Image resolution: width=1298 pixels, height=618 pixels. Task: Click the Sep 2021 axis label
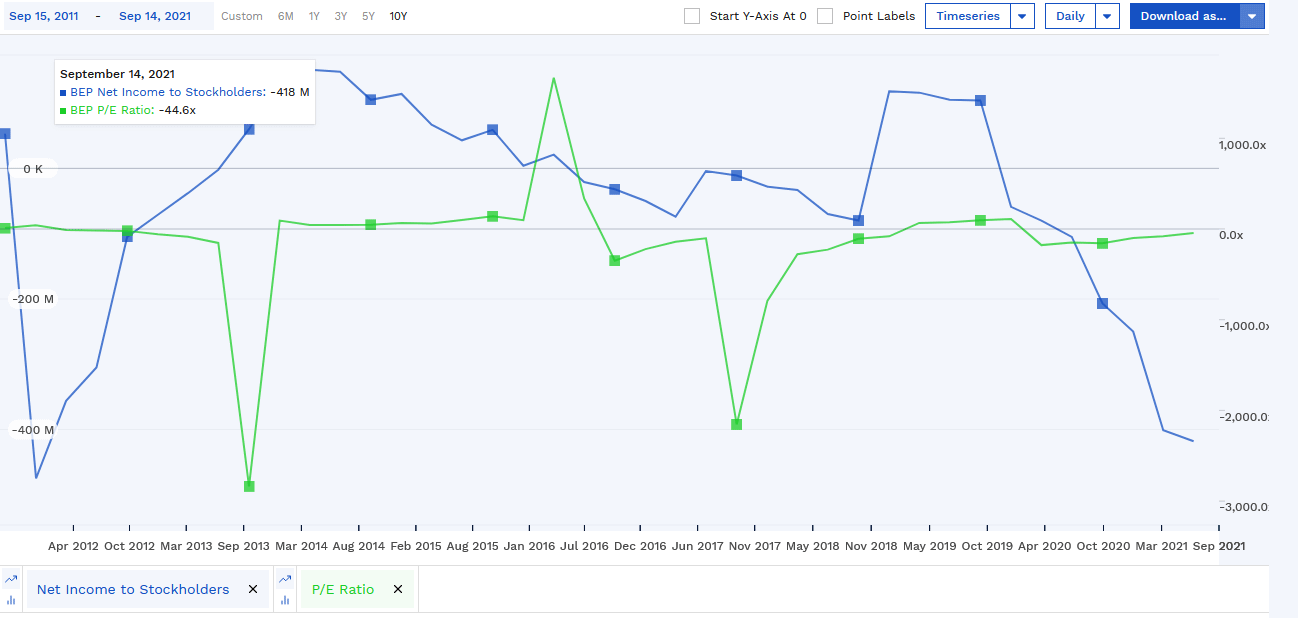(1218, 546)
